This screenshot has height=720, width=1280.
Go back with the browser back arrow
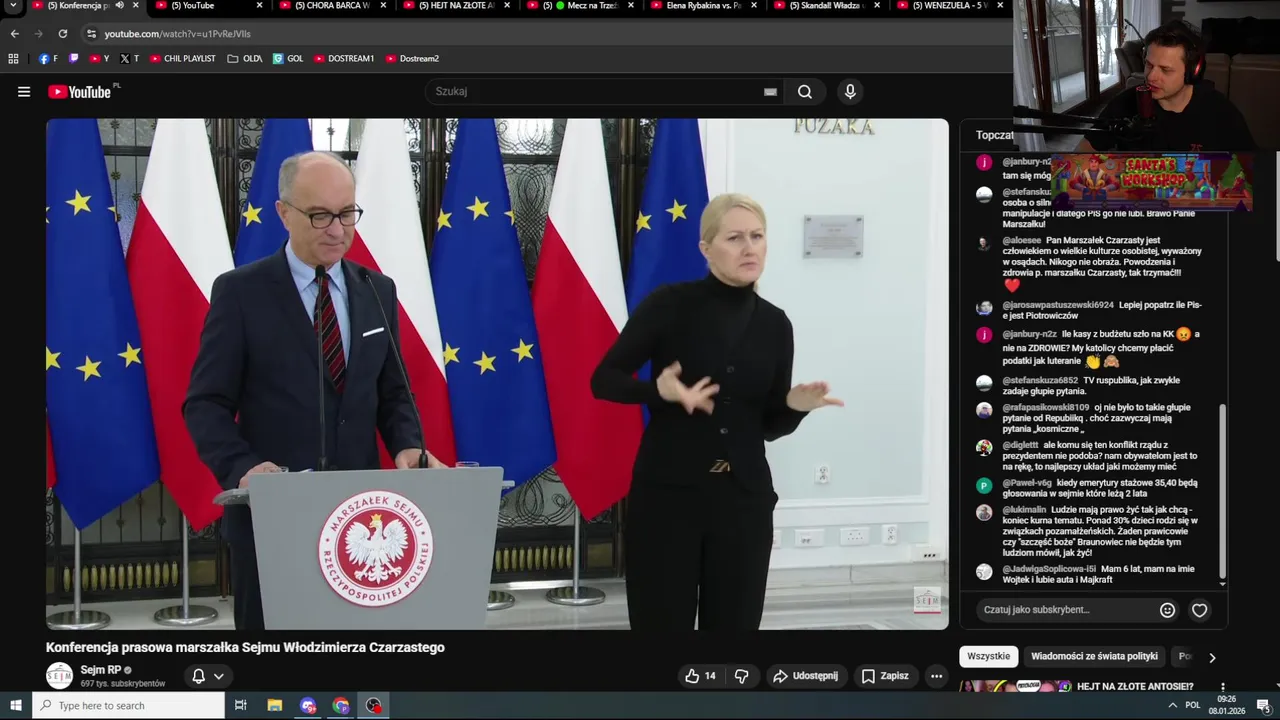14,34
